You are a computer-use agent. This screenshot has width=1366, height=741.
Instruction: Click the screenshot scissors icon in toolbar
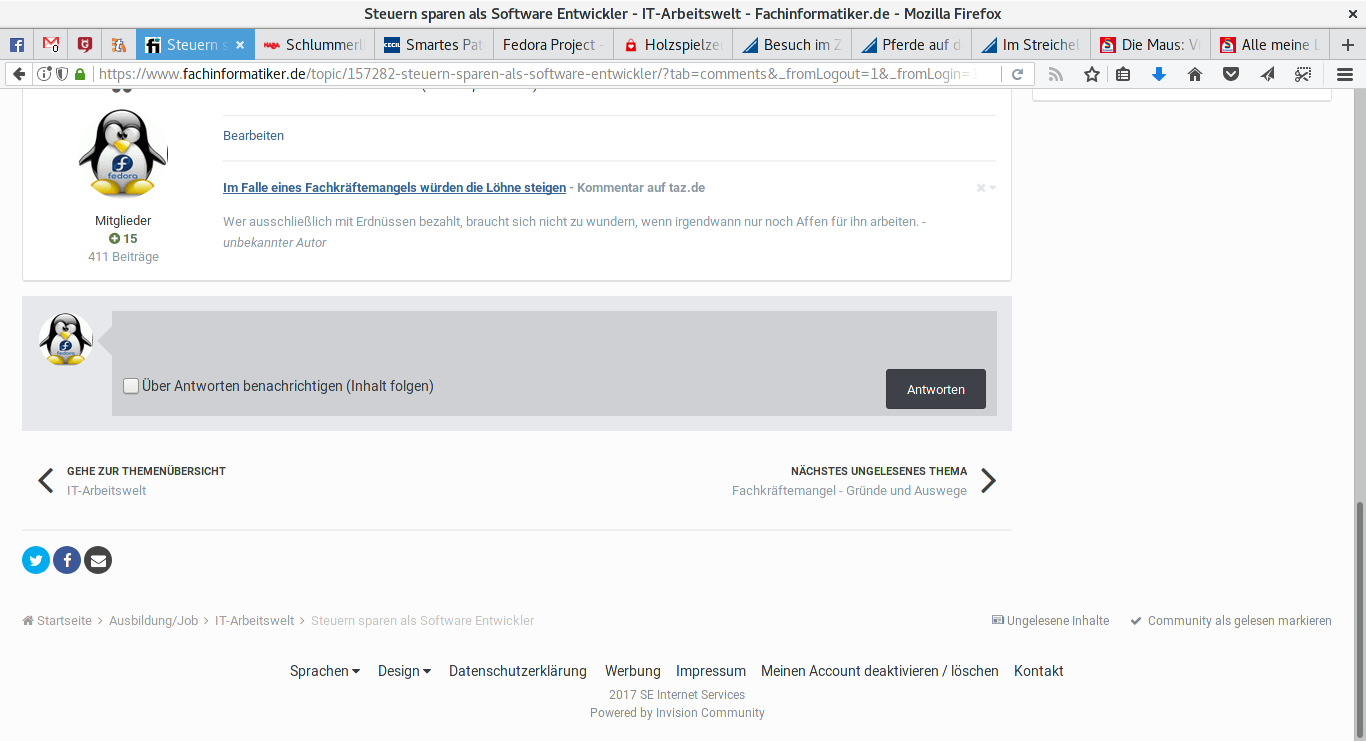1303,74
